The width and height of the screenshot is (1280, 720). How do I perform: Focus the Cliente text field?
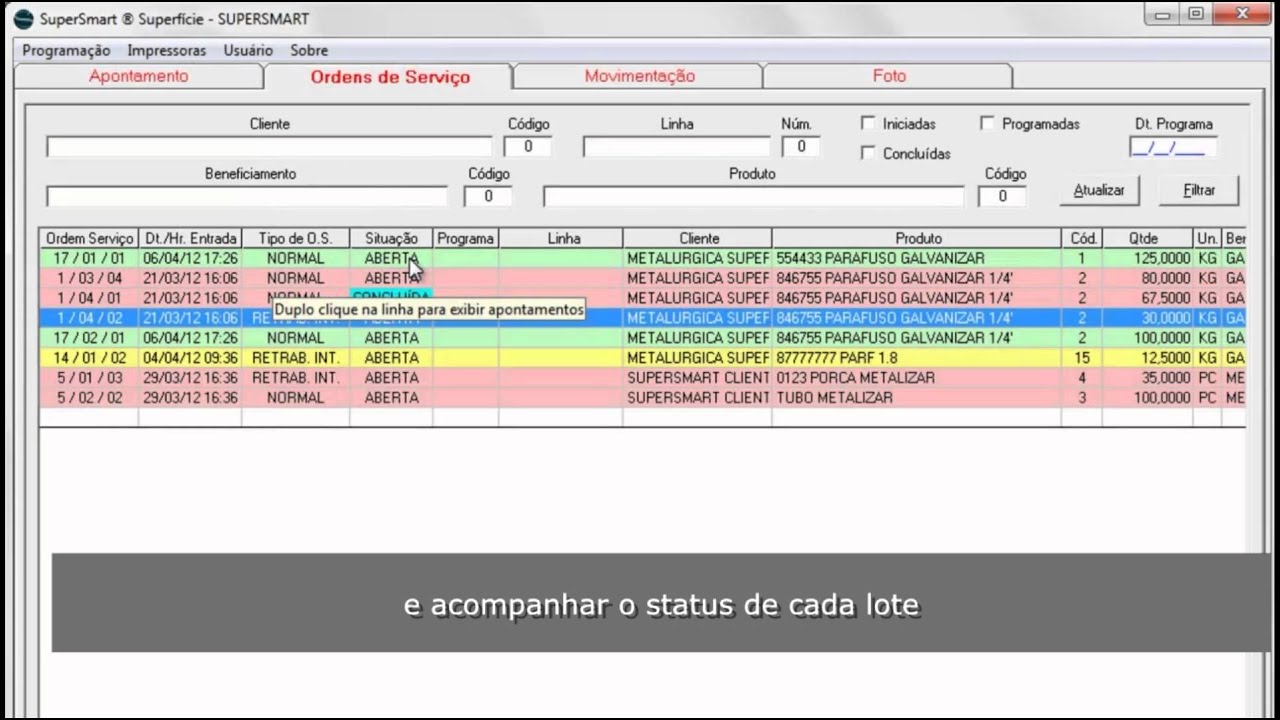pos(269,147)
